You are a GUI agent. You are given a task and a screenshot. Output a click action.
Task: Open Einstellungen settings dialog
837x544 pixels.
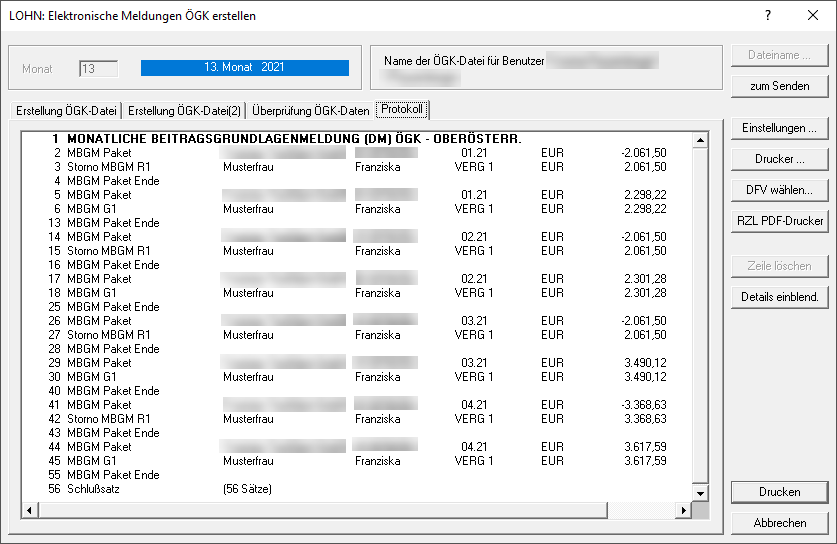click(x=779, y=128)
